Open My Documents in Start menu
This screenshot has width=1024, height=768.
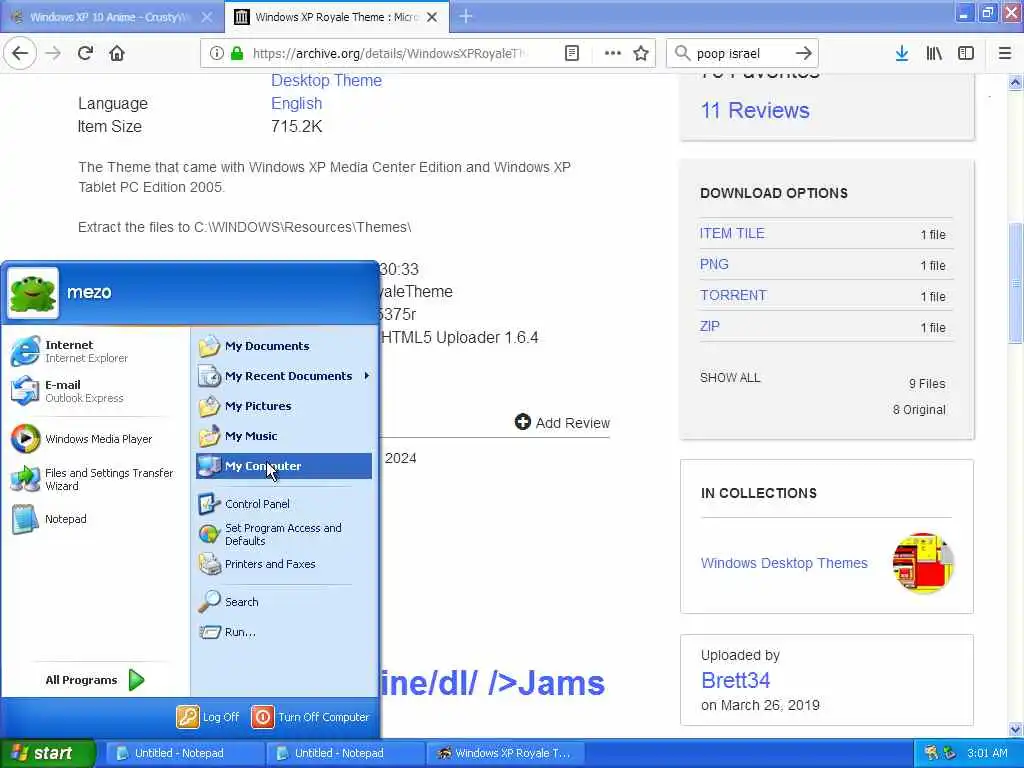pos(284,346)
